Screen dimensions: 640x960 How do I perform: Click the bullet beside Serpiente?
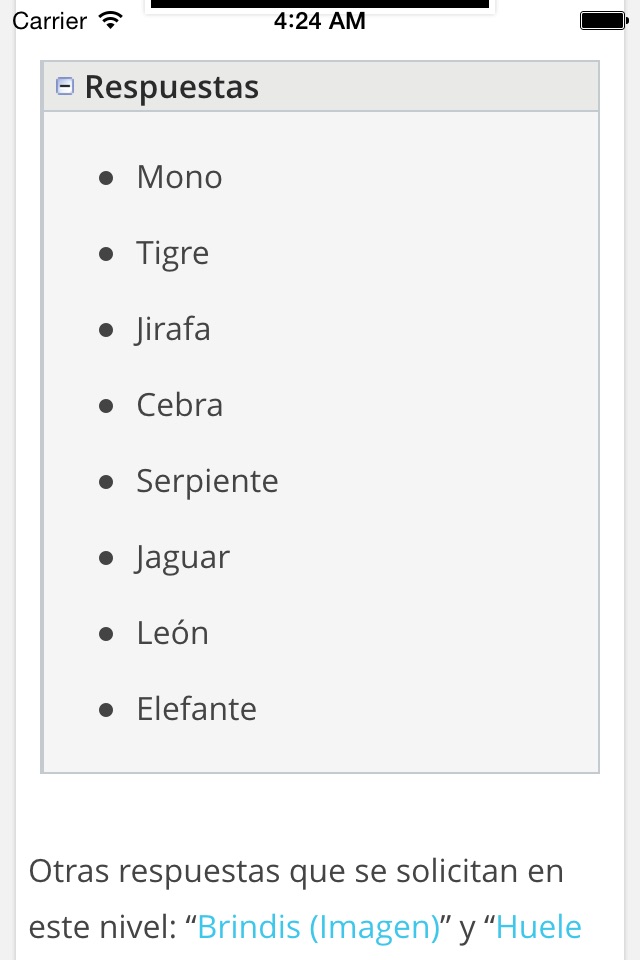tap(106, 482)
